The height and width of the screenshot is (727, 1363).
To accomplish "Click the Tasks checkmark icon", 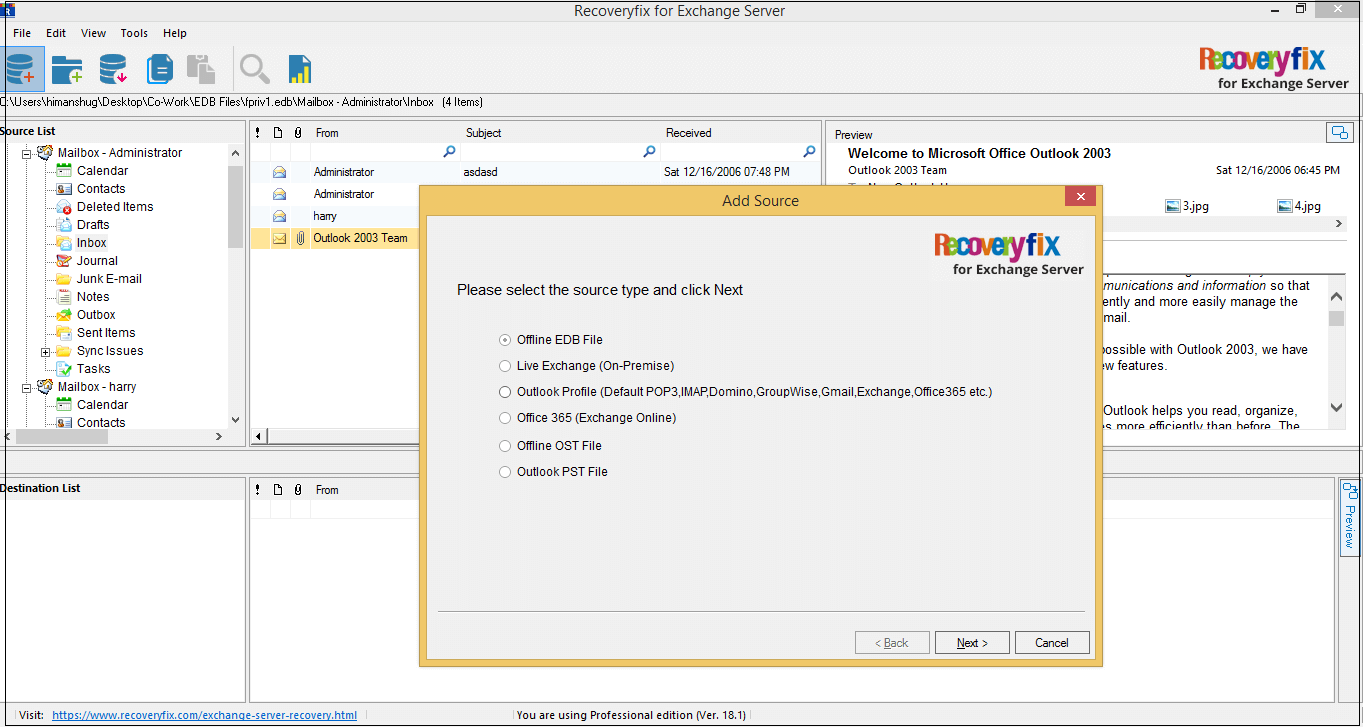I will click(64, 369).
